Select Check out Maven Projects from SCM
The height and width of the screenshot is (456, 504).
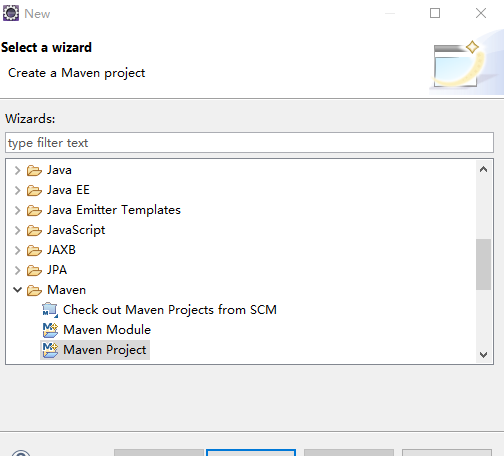tap(170, 310)
